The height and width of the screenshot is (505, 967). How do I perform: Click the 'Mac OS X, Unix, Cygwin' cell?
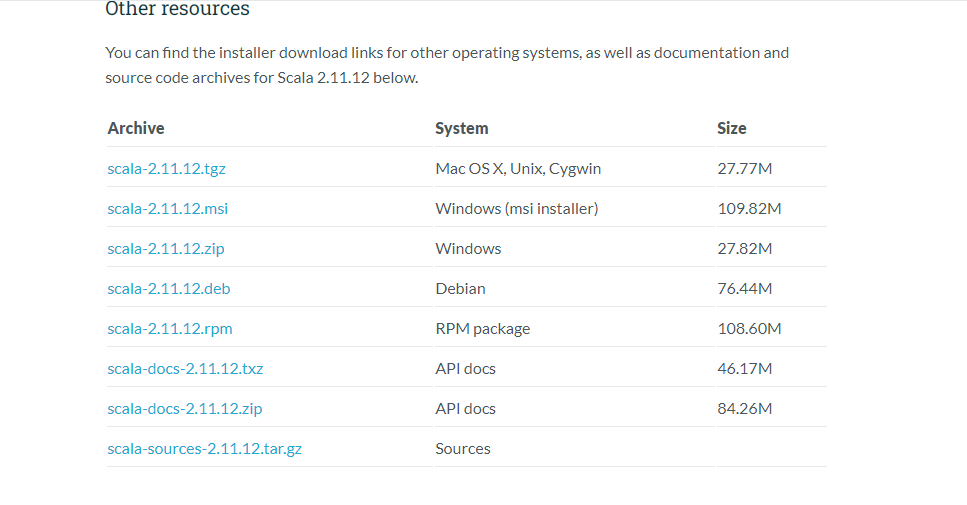tap(518, 169)
